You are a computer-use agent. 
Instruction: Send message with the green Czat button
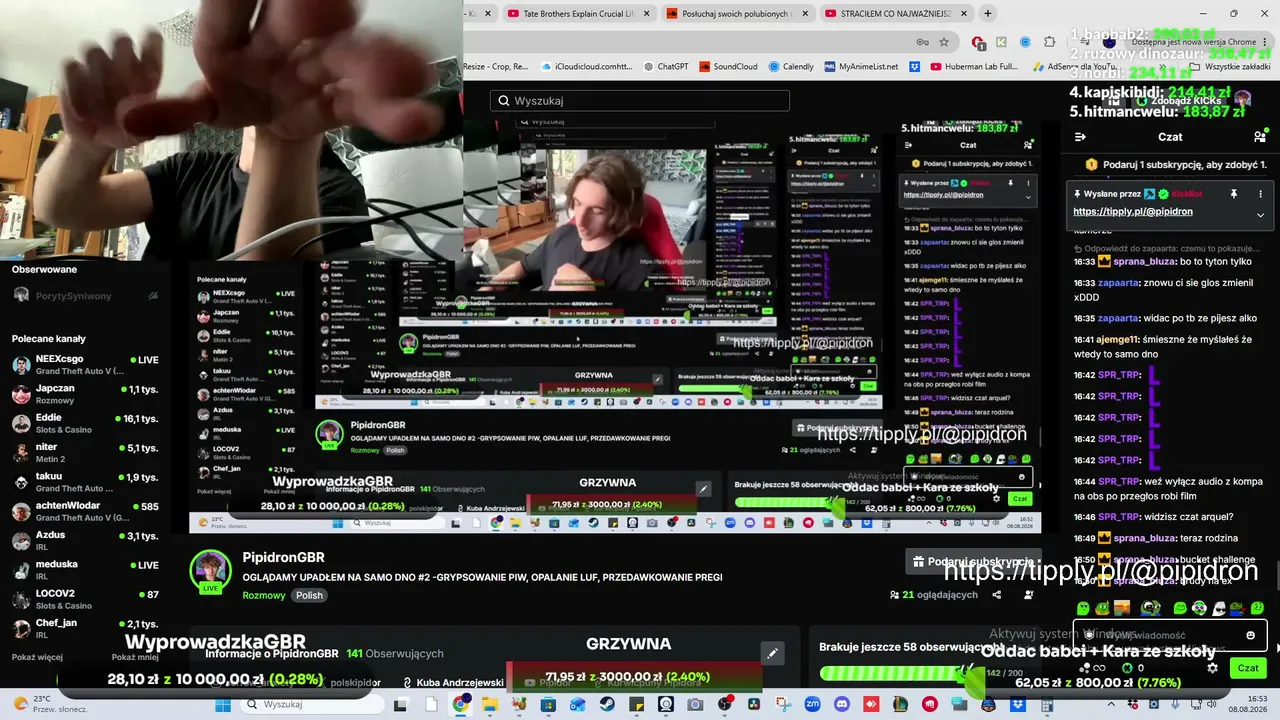point(1248,668)
